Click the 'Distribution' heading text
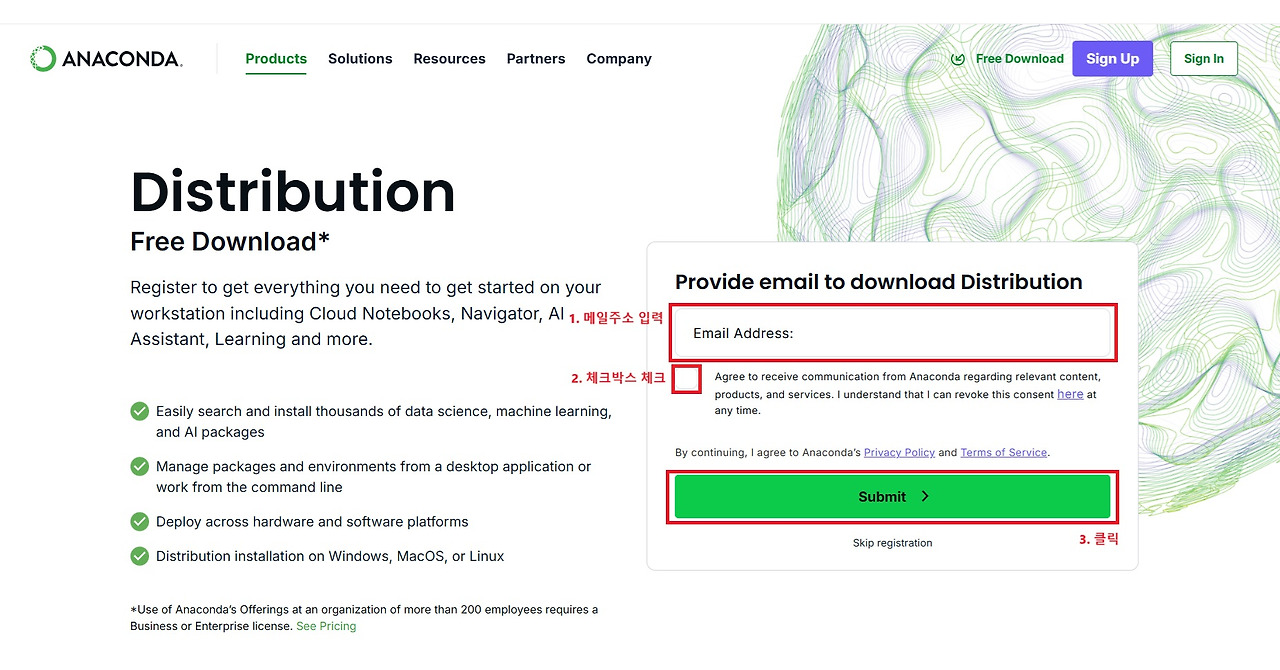The image size is (1280, 670). [x=293, y=192]
